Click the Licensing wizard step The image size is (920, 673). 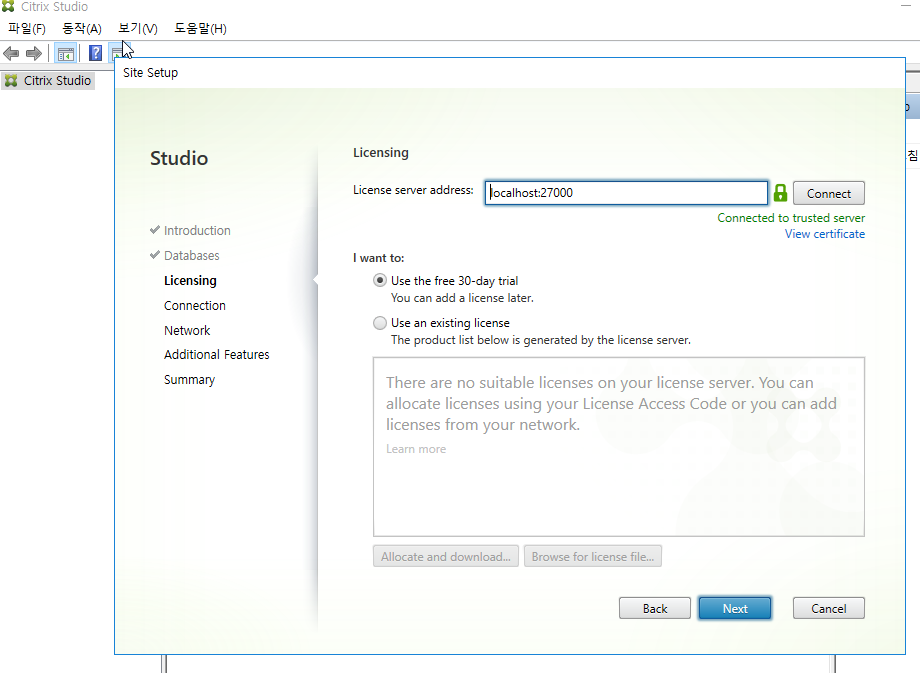tap(190, 280)
